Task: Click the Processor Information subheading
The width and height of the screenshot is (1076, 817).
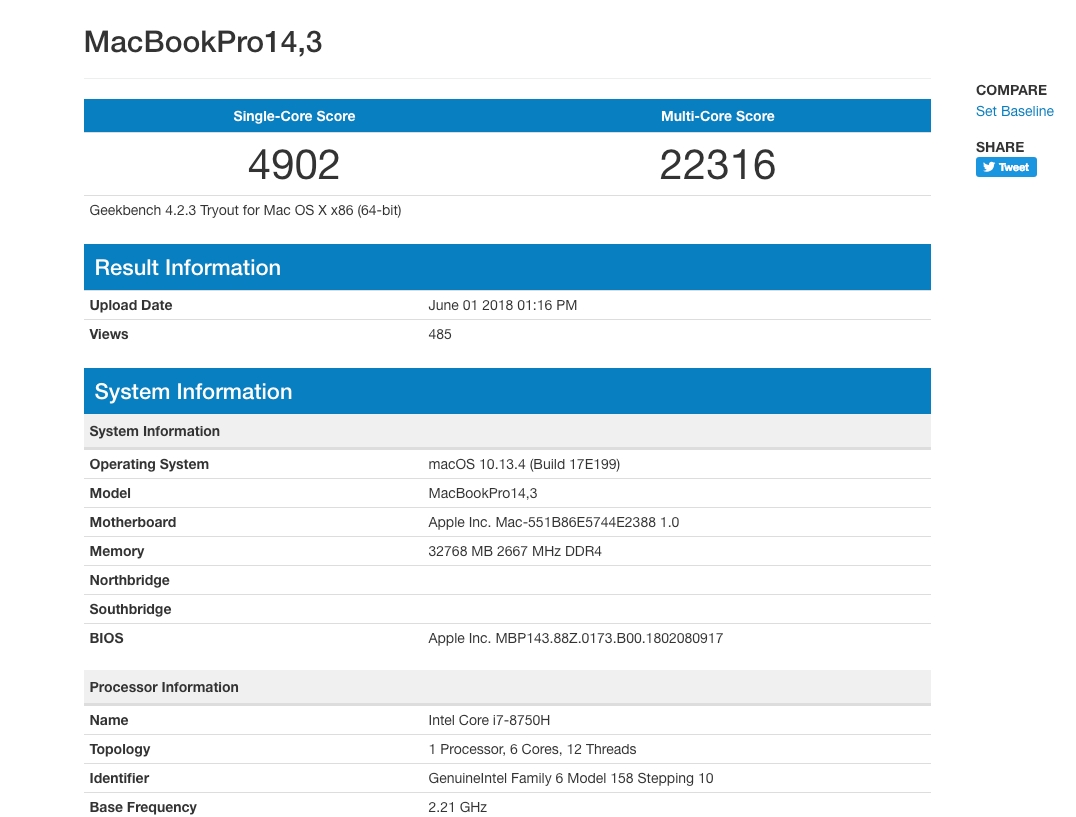Action: coord(507,687)
